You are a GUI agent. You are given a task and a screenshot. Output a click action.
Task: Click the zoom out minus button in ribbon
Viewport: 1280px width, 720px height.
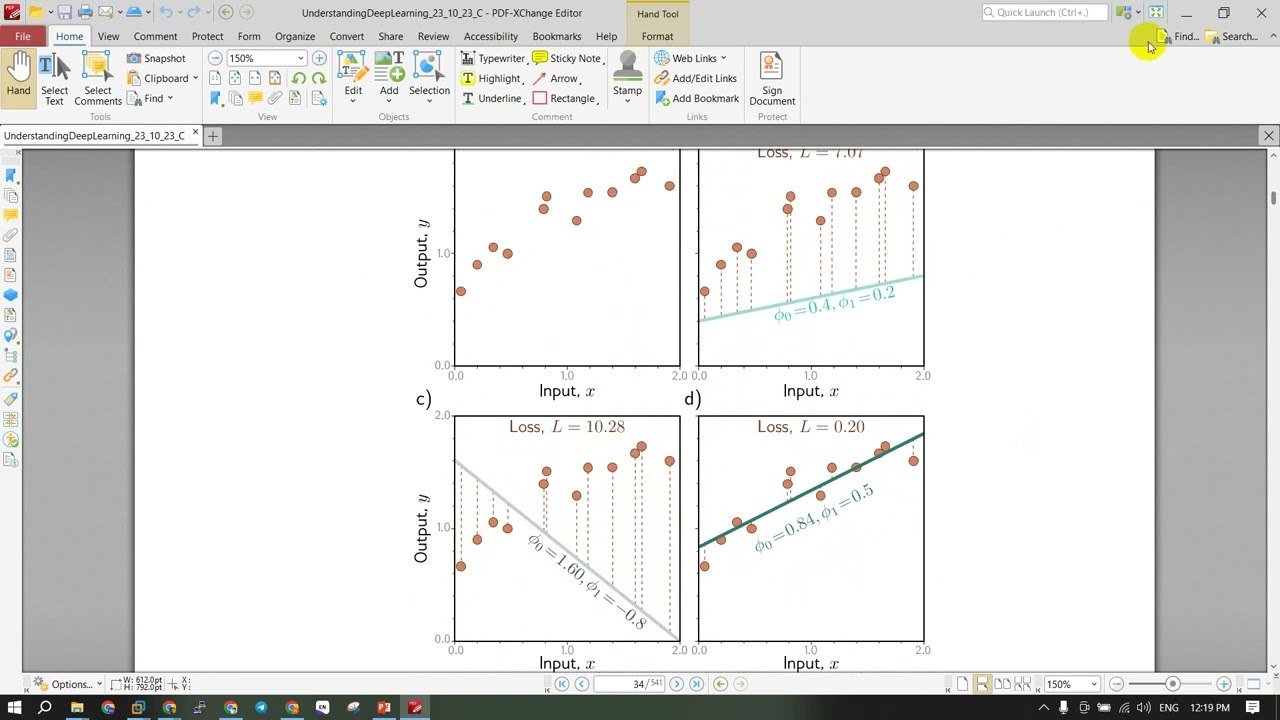[x=215, y=59]
